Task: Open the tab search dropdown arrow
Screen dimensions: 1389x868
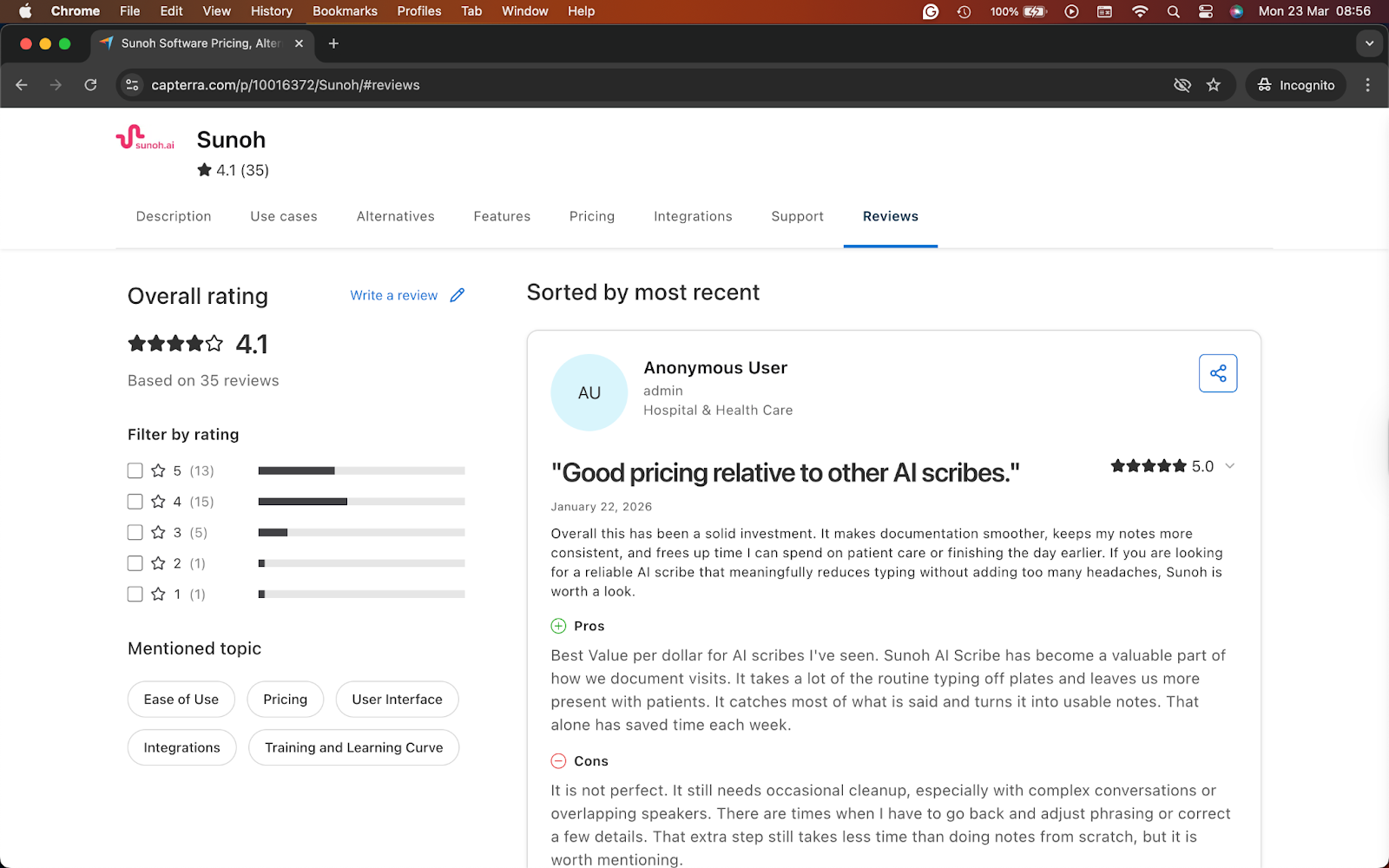Action: coord(1369,43)
